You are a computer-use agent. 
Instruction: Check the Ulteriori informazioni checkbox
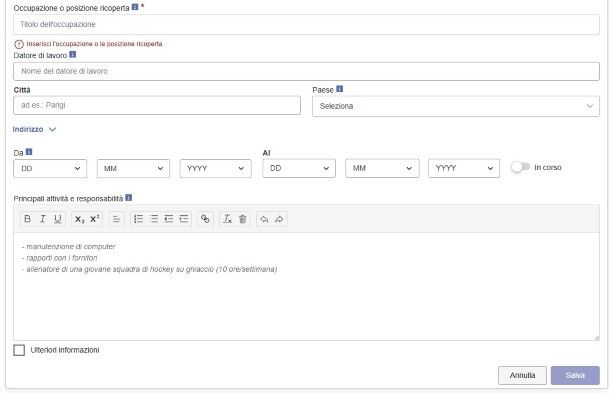click(x=19, y=350)
